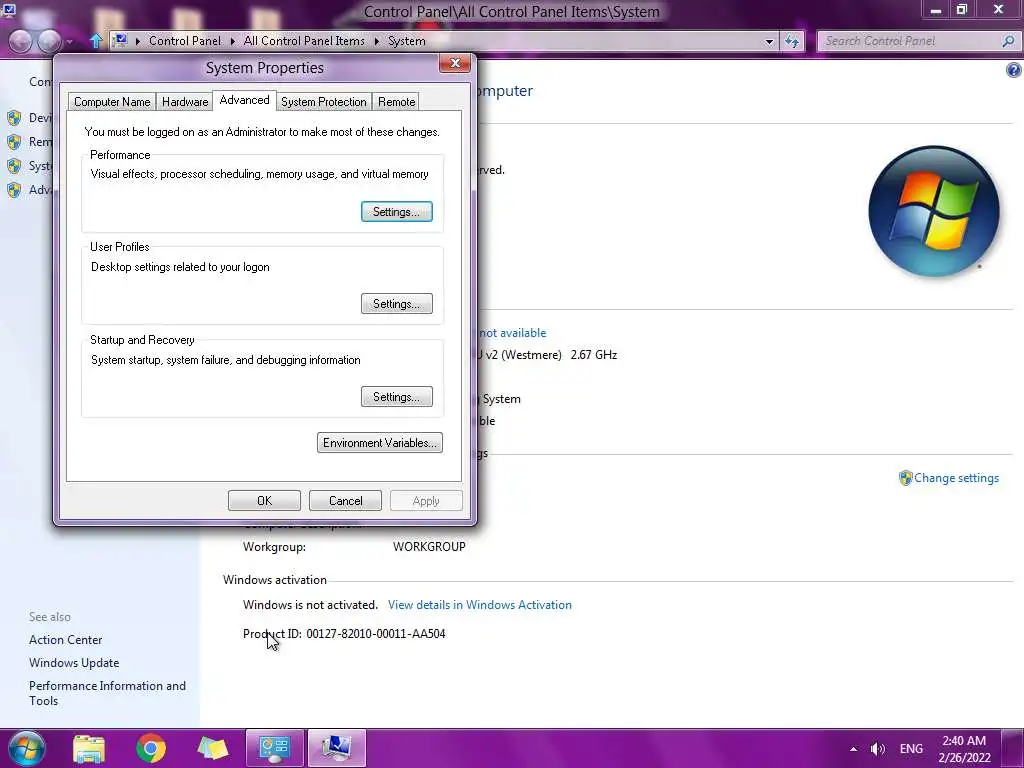
Task: Open Startup and Recovery Settings button
Action: pos(396,396)
